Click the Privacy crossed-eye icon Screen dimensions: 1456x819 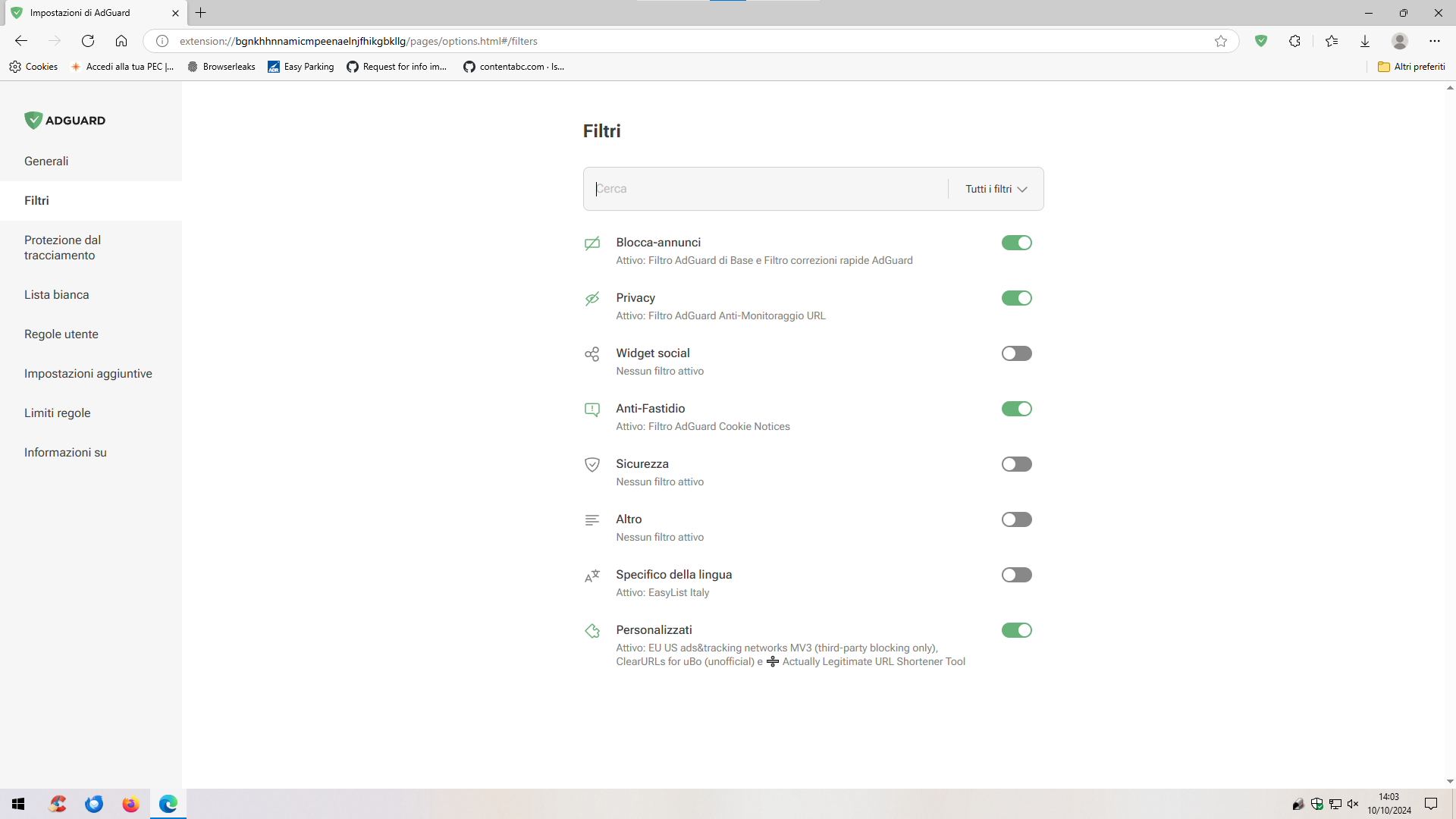pos(592,299)
